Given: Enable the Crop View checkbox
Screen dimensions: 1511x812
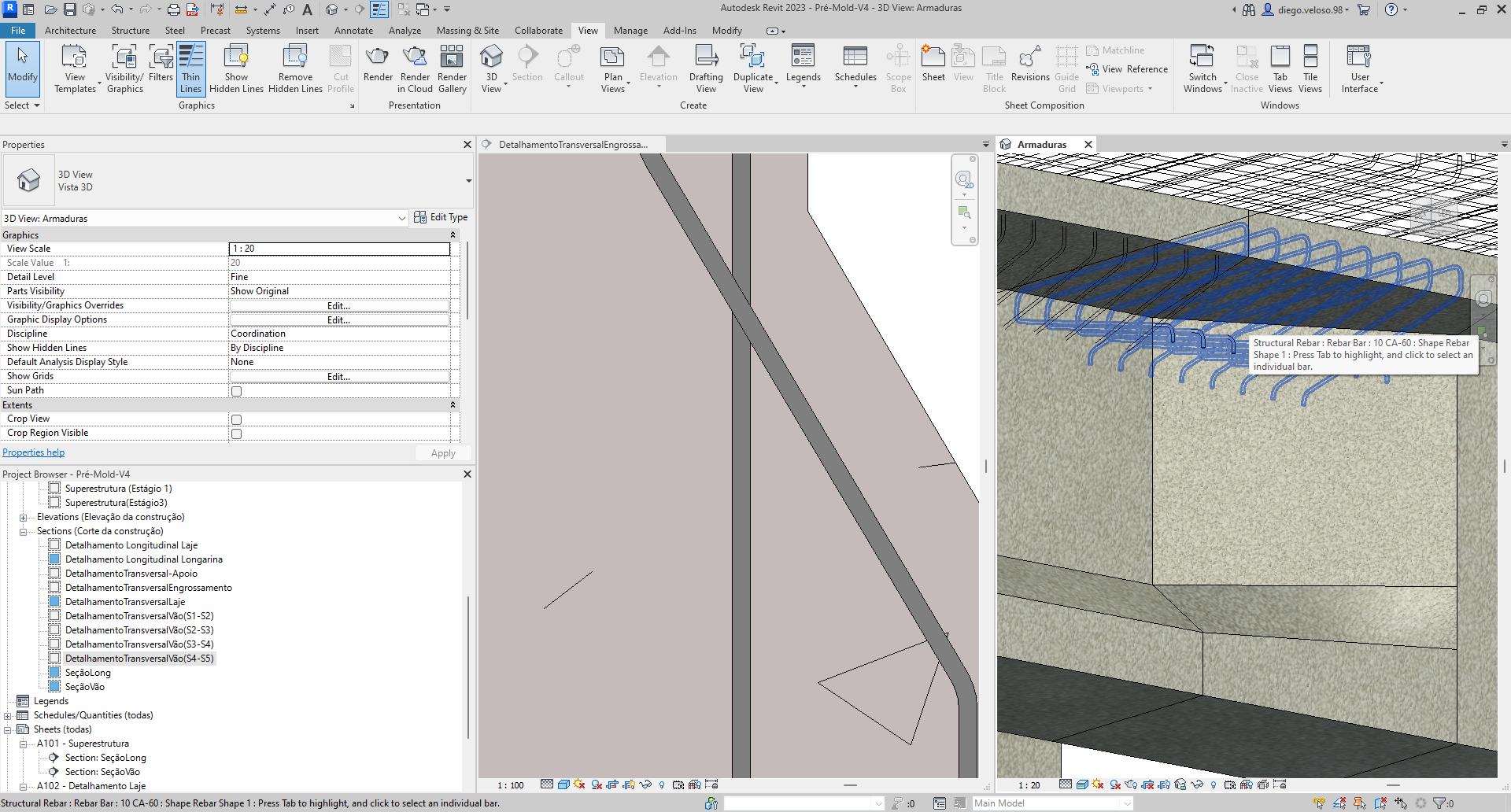Looking at the screenshot, I should [236, 419].
